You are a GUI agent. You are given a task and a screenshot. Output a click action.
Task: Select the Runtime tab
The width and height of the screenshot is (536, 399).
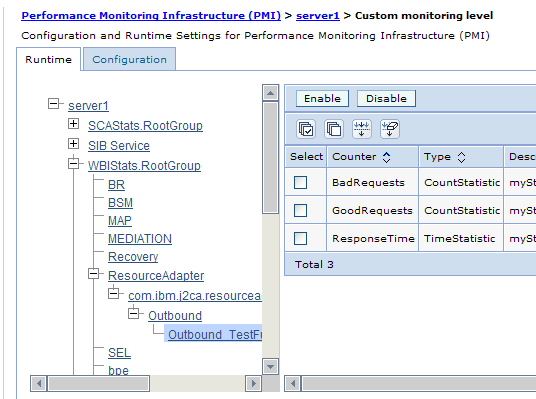(x=49, y=59)
